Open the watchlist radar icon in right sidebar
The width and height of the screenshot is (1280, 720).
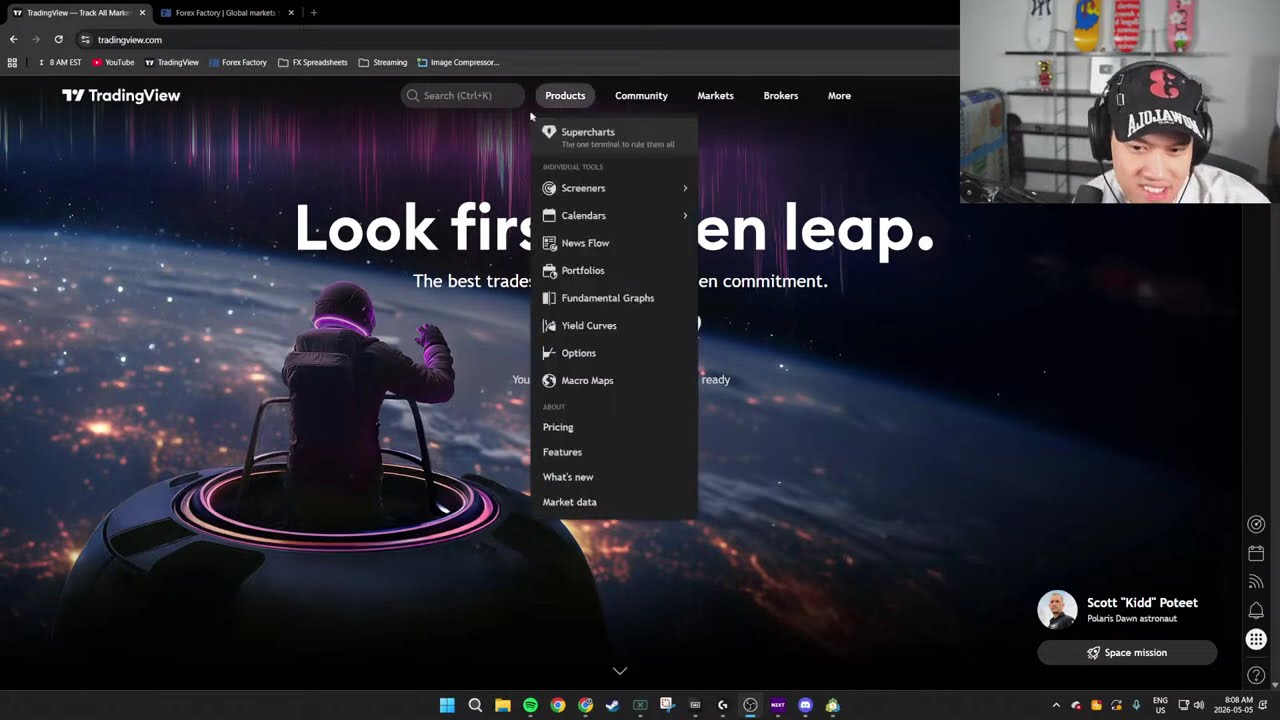point(1256,524)
